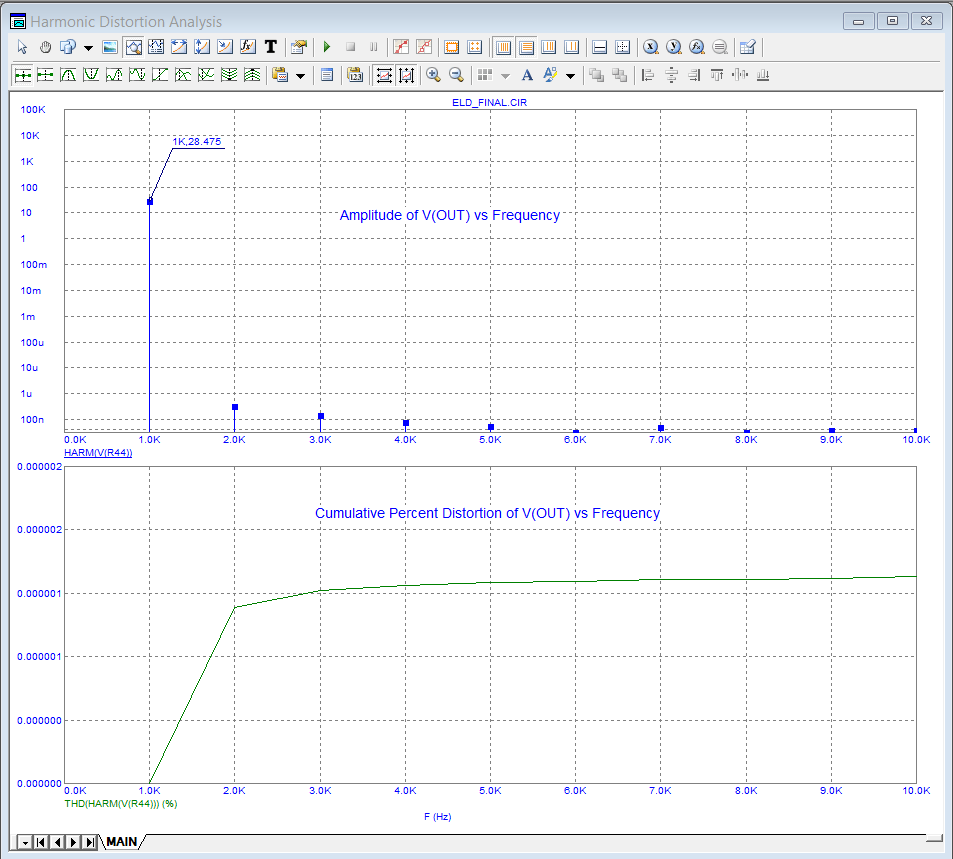Toggle the third orange vertical lines button

pos(549,47)
